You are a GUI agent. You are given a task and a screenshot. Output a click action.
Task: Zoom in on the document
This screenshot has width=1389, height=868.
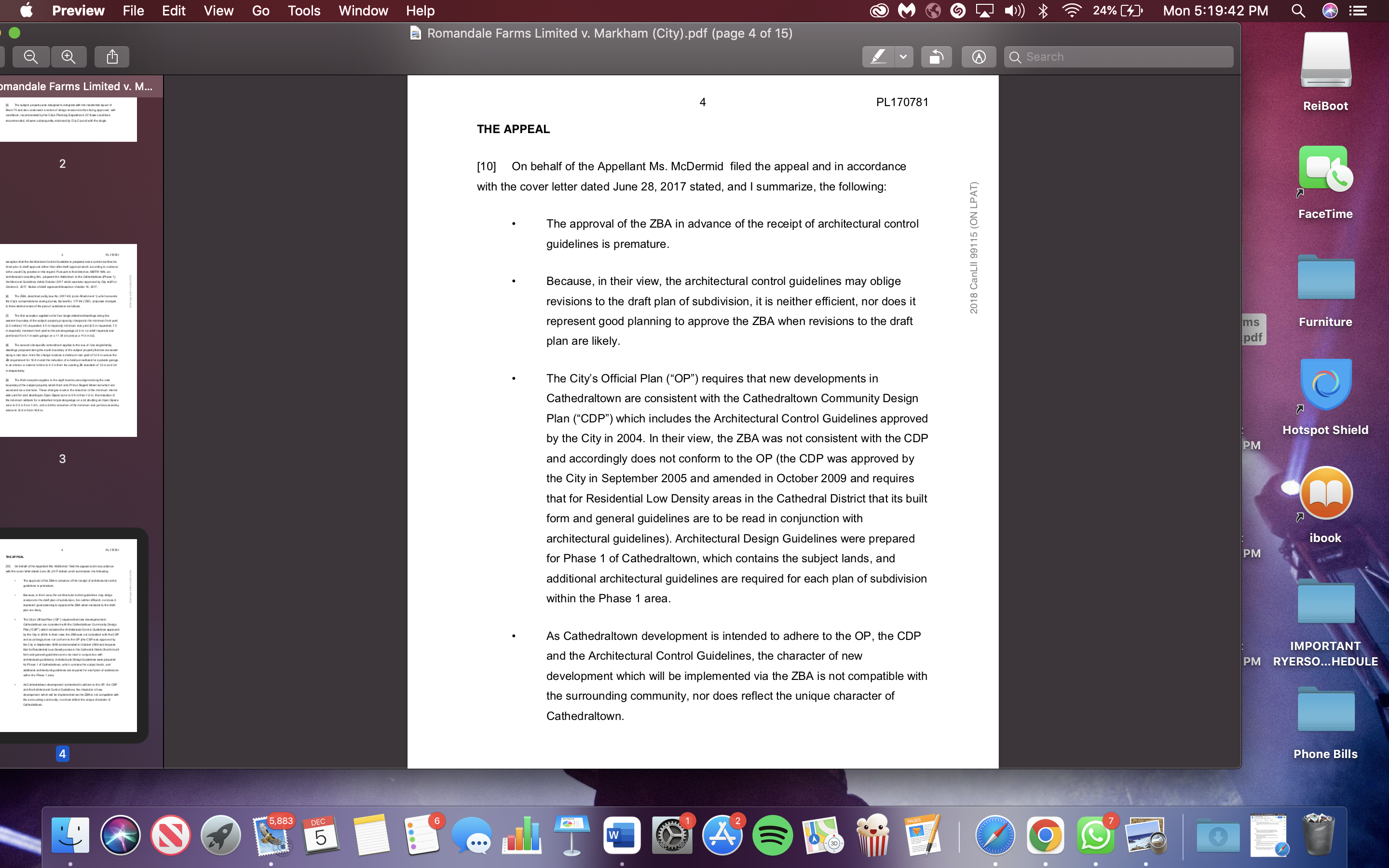[68, 56]
